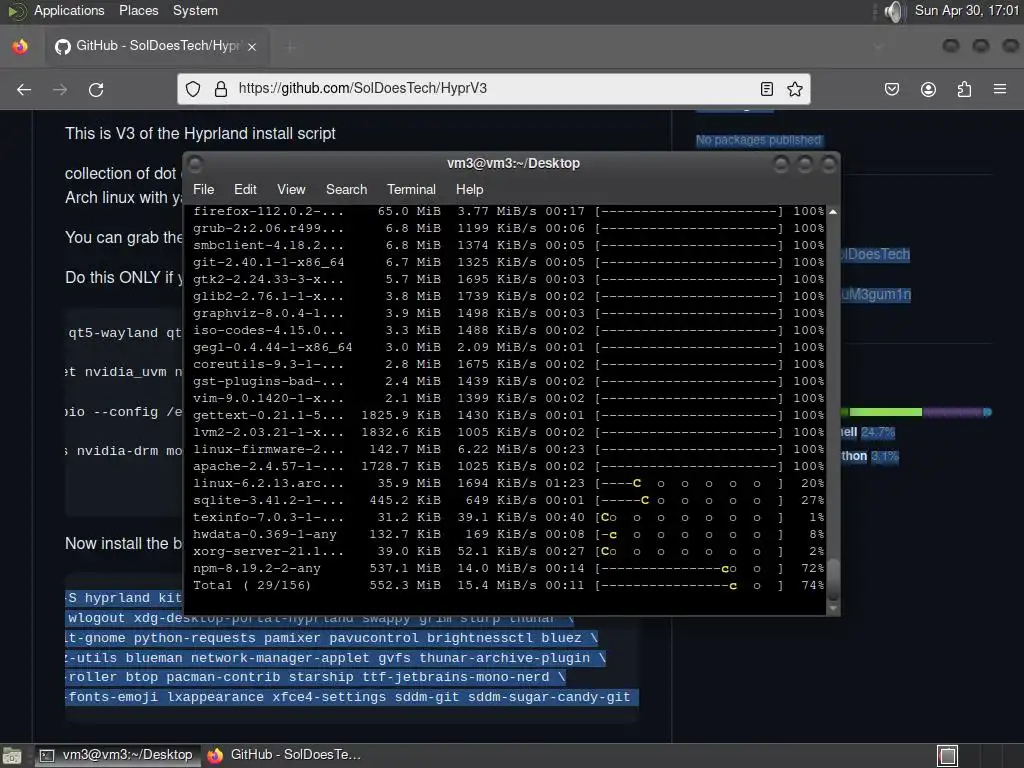This screenshot has height=768, width=1024.
Task: Open the Firefox account icon
Action: click(928, 89)
